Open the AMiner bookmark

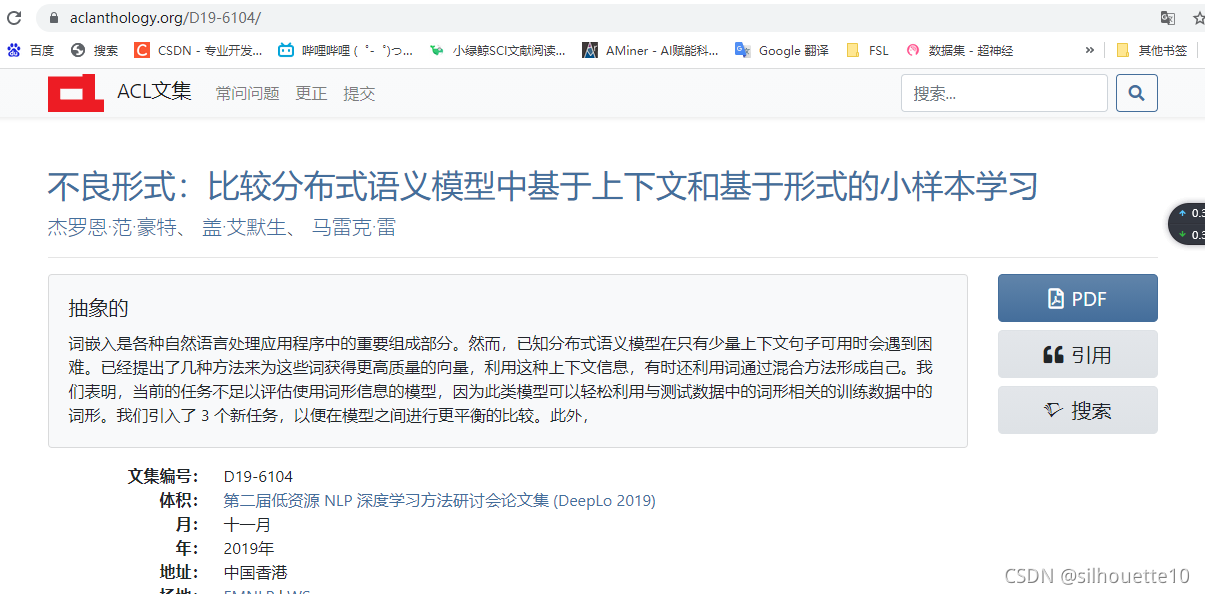click(650, 50)
